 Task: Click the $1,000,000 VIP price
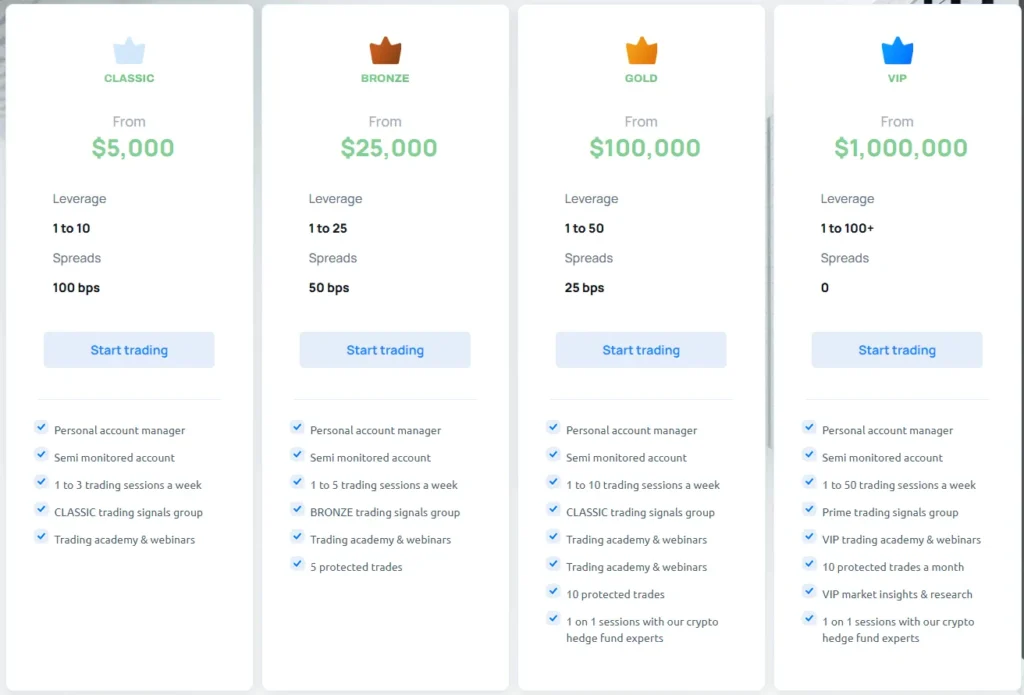pos(901,148)
